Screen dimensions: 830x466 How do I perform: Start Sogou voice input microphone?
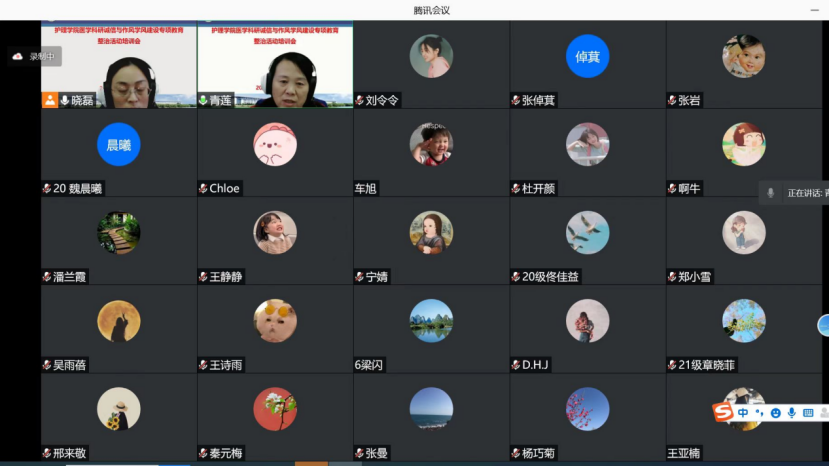(791, 413)
